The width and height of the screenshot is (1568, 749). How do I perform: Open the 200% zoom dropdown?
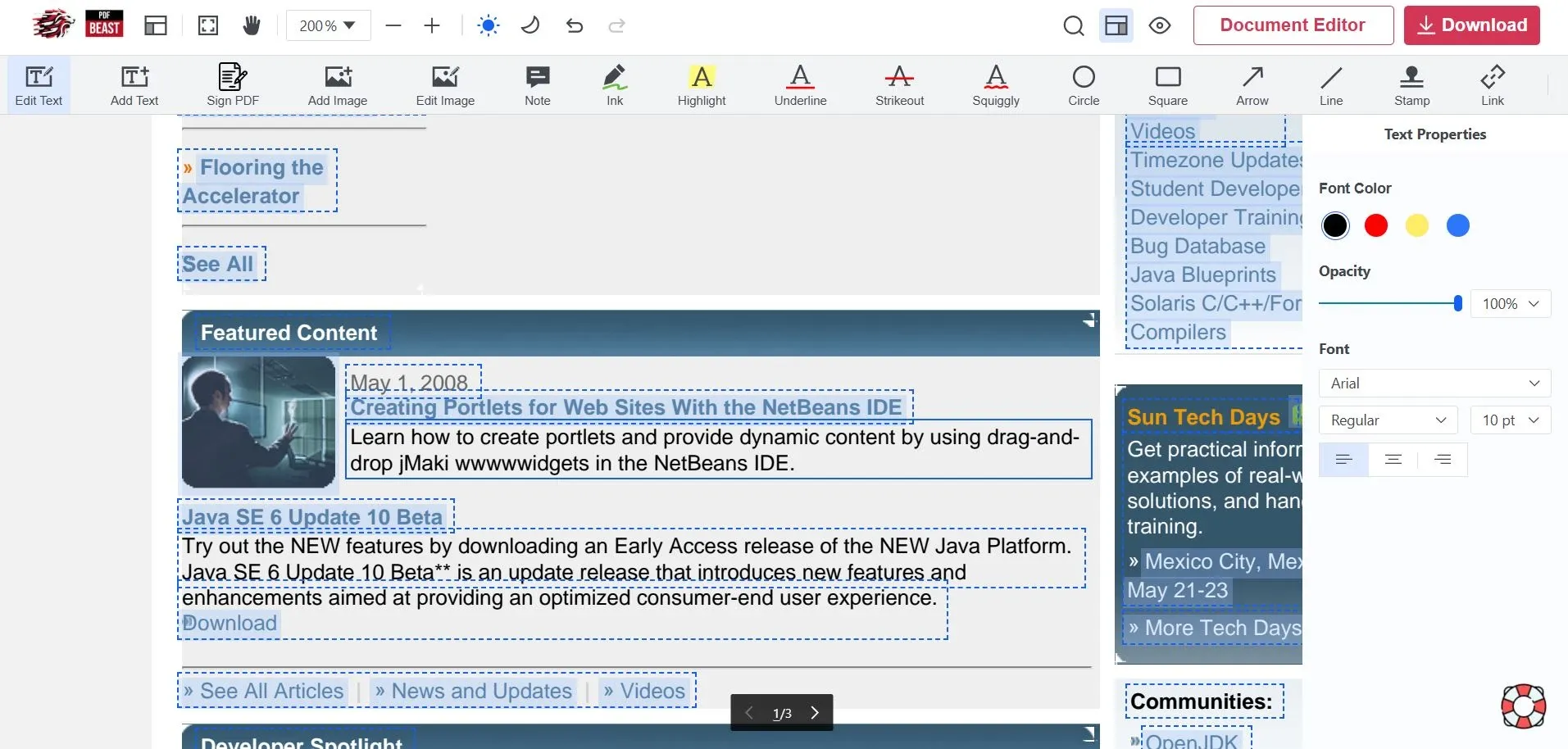click(x=328, y=26)
